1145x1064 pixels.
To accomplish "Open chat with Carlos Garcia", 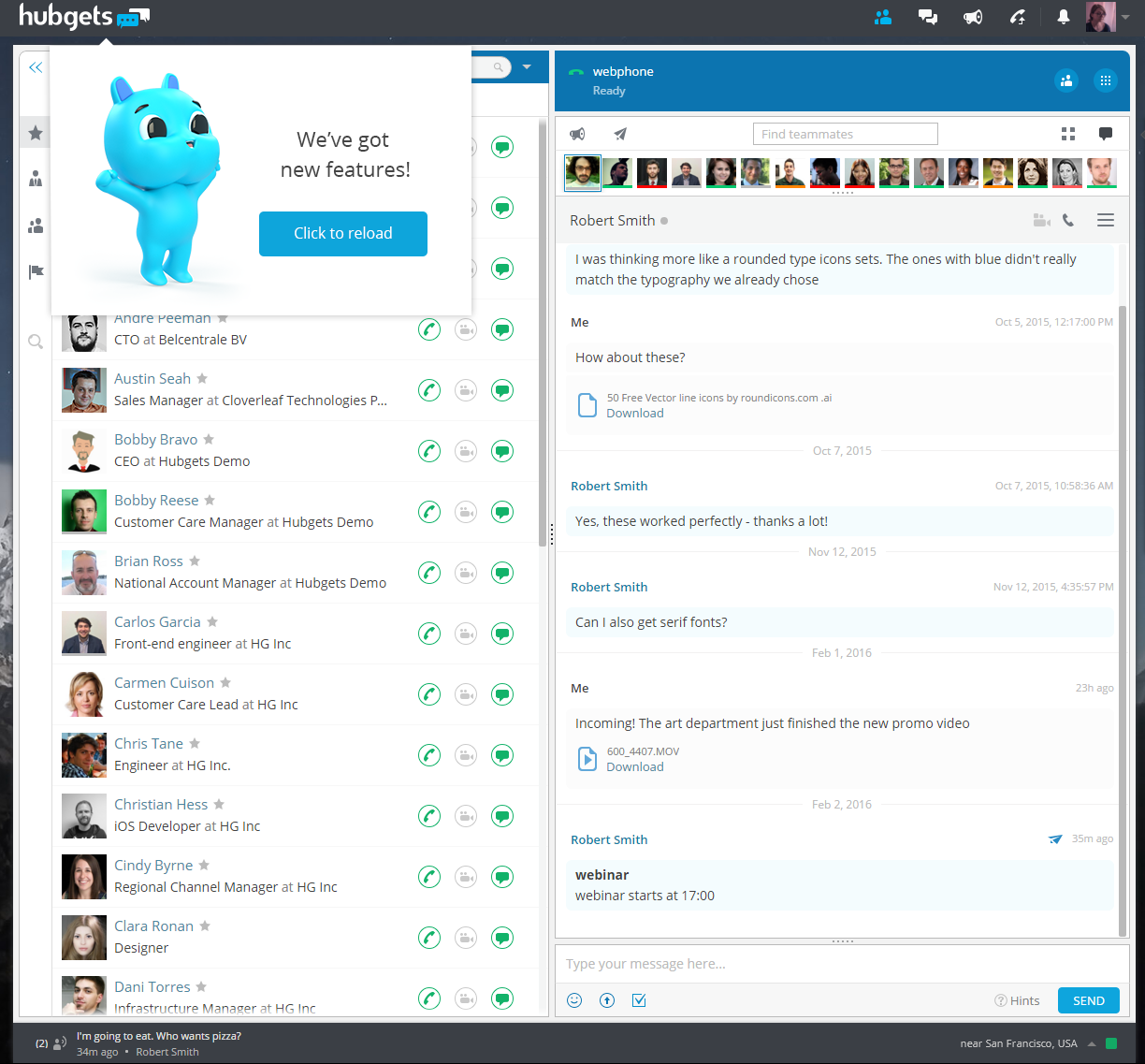I will (x=502, y=634).
